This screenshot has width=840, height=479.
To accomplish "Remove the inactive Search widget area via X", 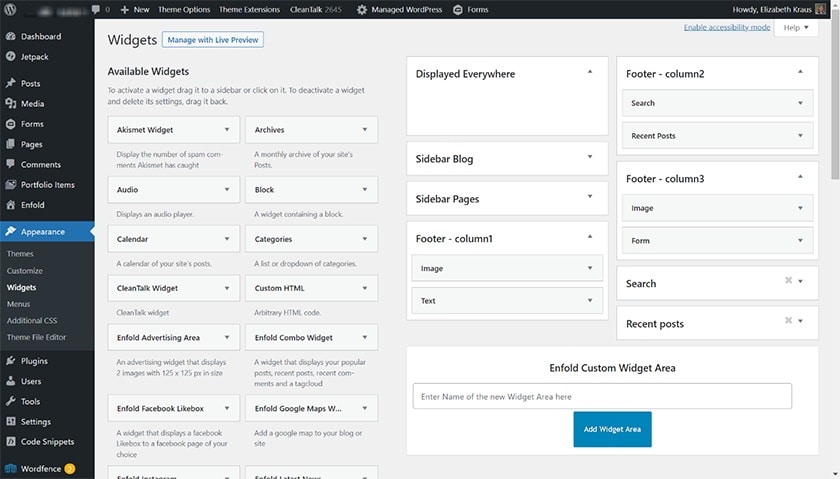I will click(x=788, y=280).
